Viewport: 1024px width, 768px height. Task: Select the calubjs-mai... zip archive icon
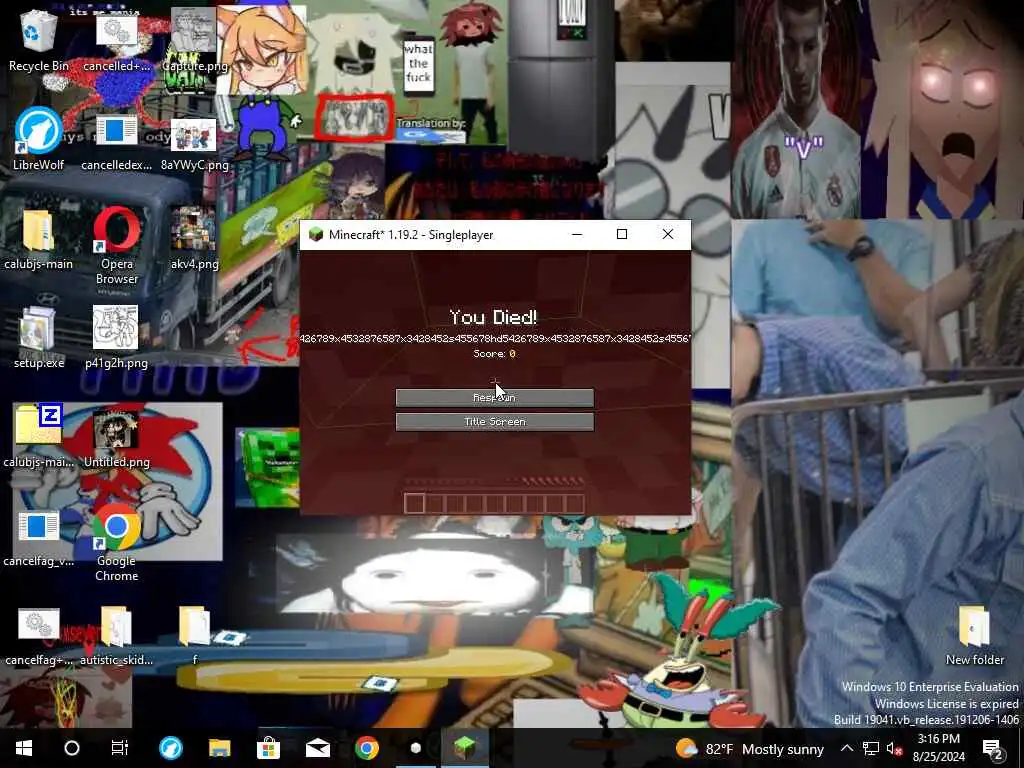pos(38,436)
